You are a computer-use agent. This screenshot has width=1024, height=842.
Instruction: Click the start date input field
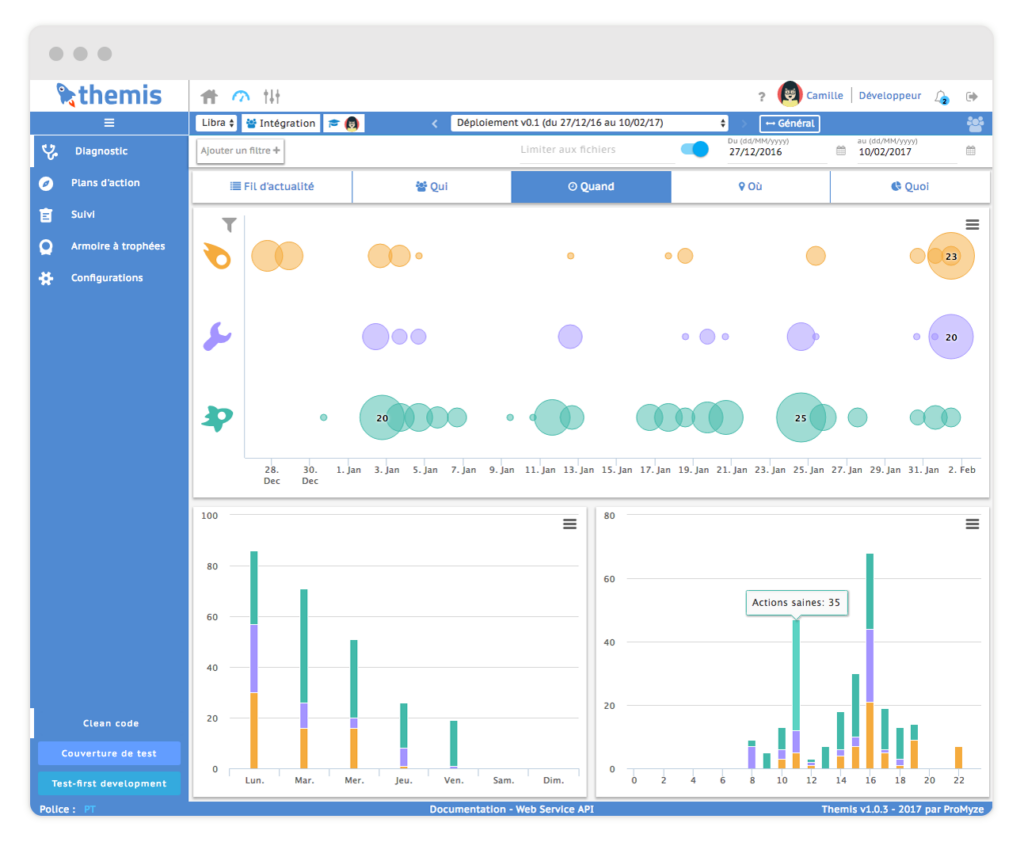[x=777, y=152]
